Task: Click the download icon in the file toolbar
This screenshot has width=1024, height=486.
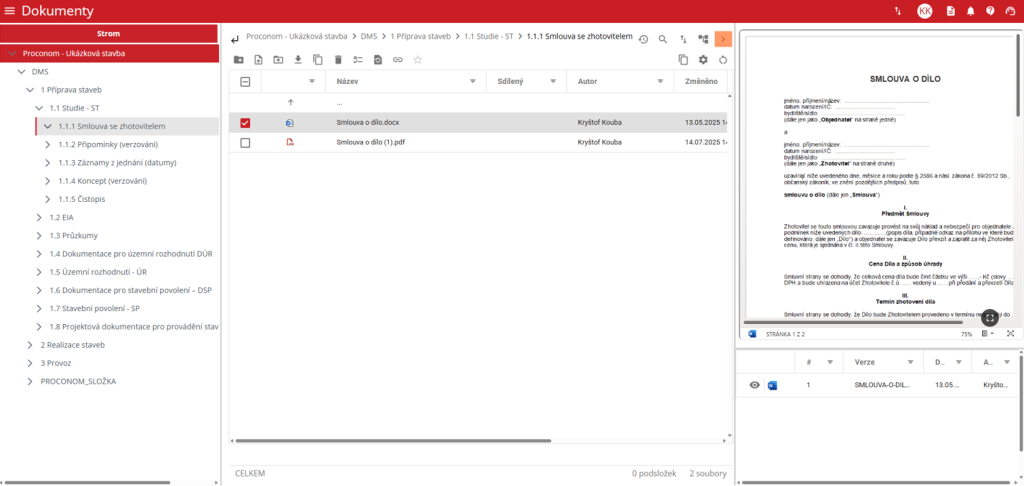Action: click(x=298, y=60)
